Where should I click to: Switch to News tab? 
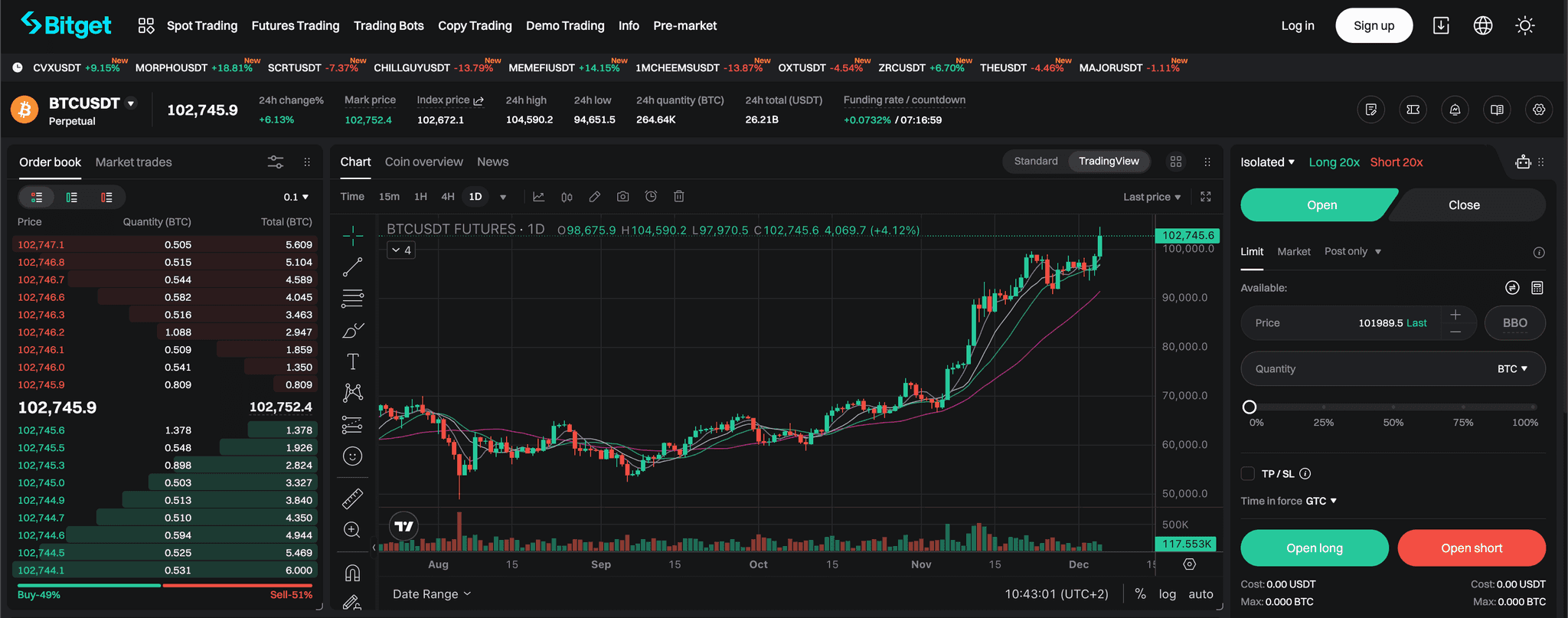[493, 162]
